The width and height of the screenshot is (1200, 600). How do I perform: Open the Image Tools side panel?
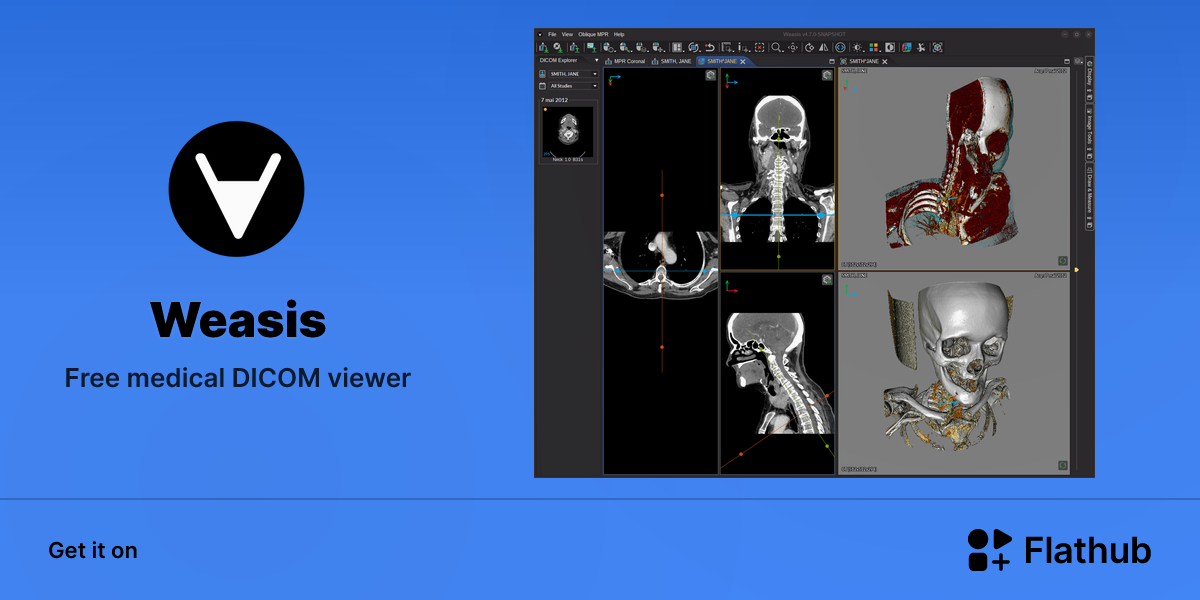tap(1089, 131)
